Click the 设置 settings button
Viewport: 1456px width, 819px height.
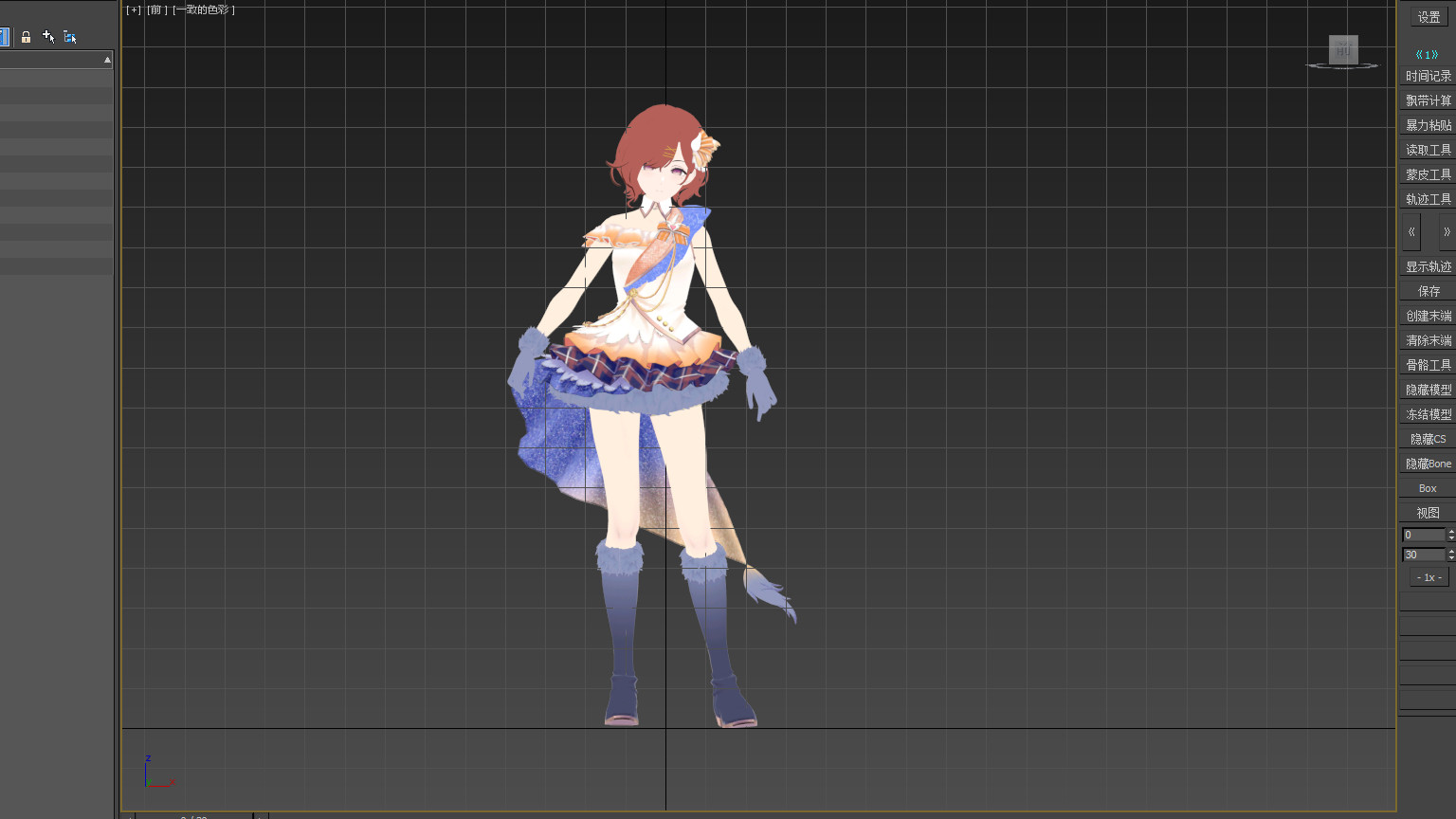coord(1428,17)
